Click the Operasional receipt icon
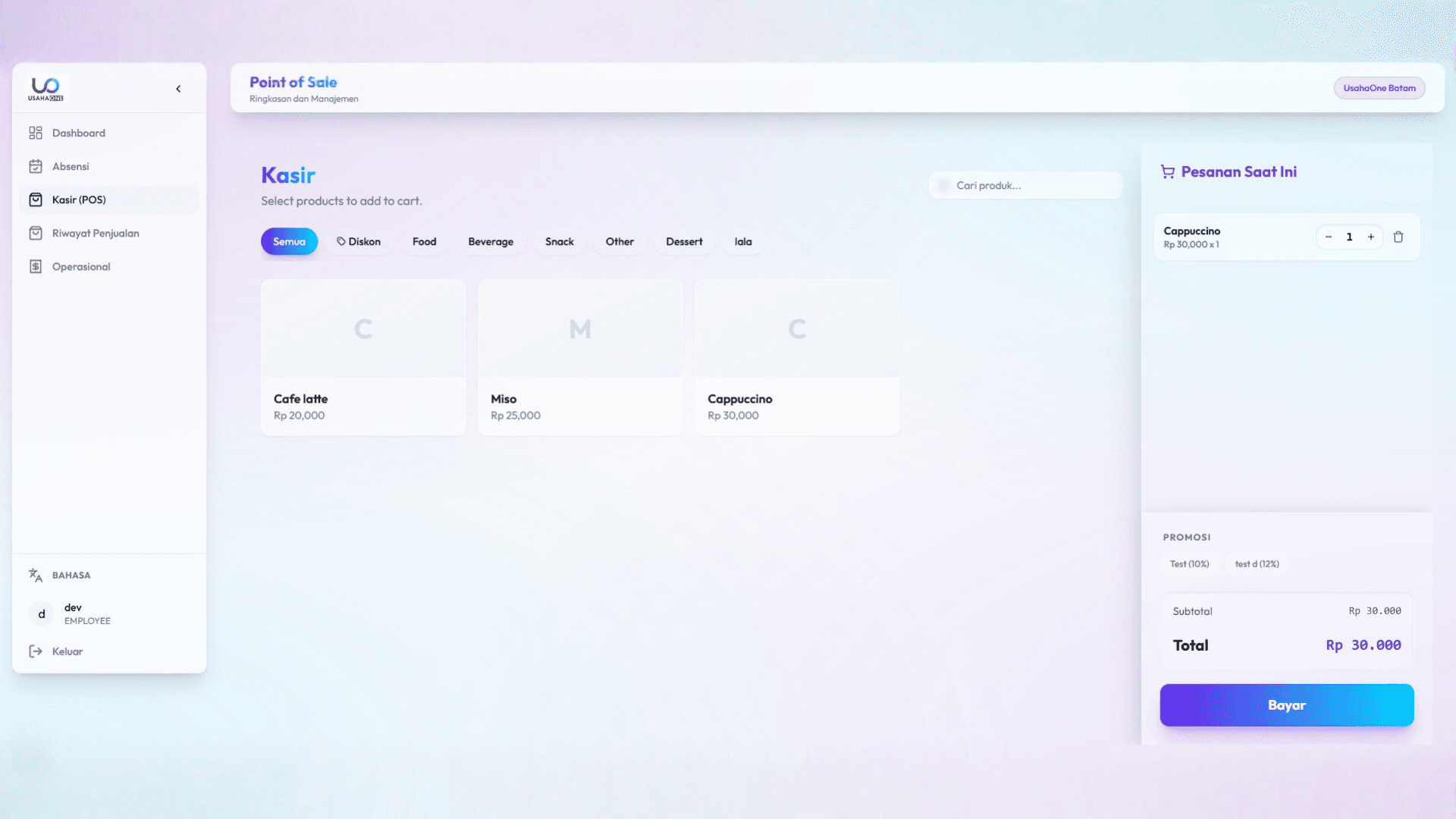 [36, 266]
